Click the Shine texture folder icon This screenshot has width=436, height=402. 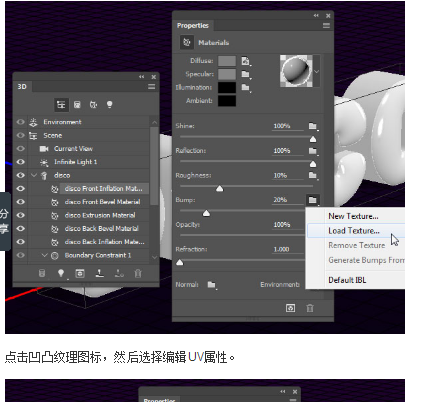[313, 126]
